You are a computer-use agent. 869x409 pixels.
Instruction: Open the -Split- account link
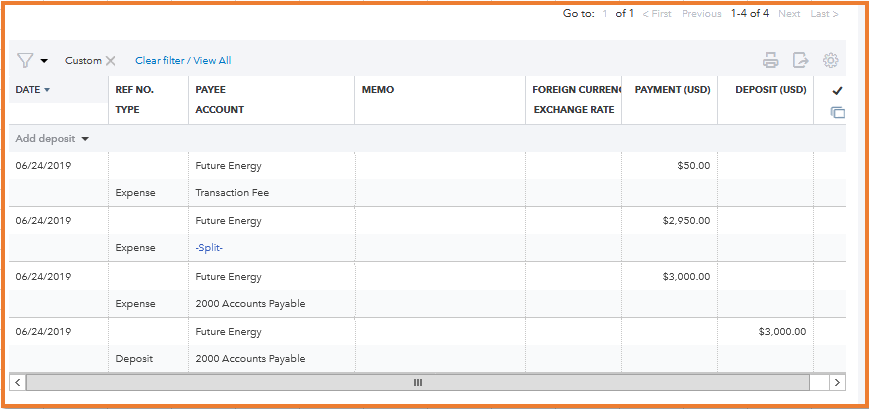pyautogui.click(x=209, y=248)
